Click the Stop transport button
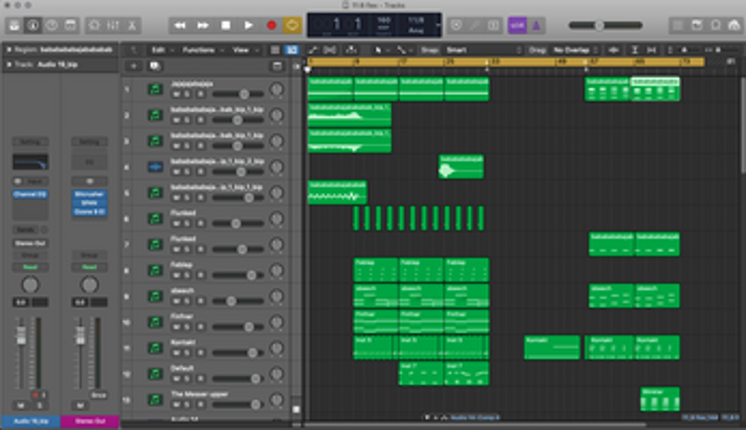Viewport: 746px width, 430px height. [226, 25]
